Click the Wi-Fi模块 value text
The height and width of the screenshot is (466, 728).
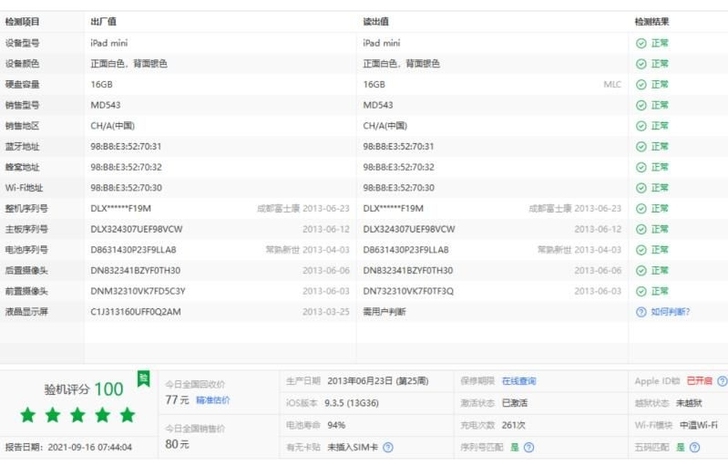pyautogui.click(x=698, y=425)
